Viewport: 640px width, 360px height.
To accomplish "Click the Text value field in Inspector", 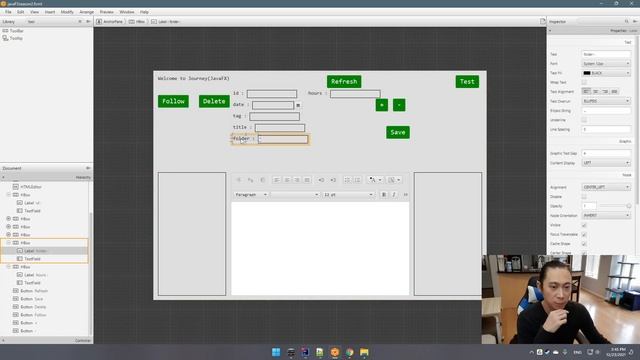I will (x=606, y=54).
